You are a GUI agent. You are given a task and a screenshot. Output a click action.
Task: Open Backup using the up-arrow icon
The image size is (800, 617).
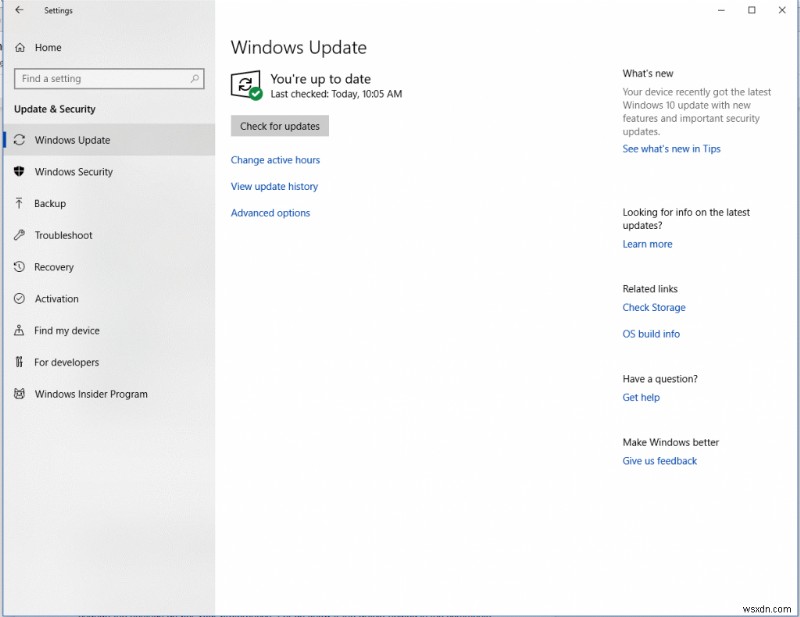pos(17,203)
